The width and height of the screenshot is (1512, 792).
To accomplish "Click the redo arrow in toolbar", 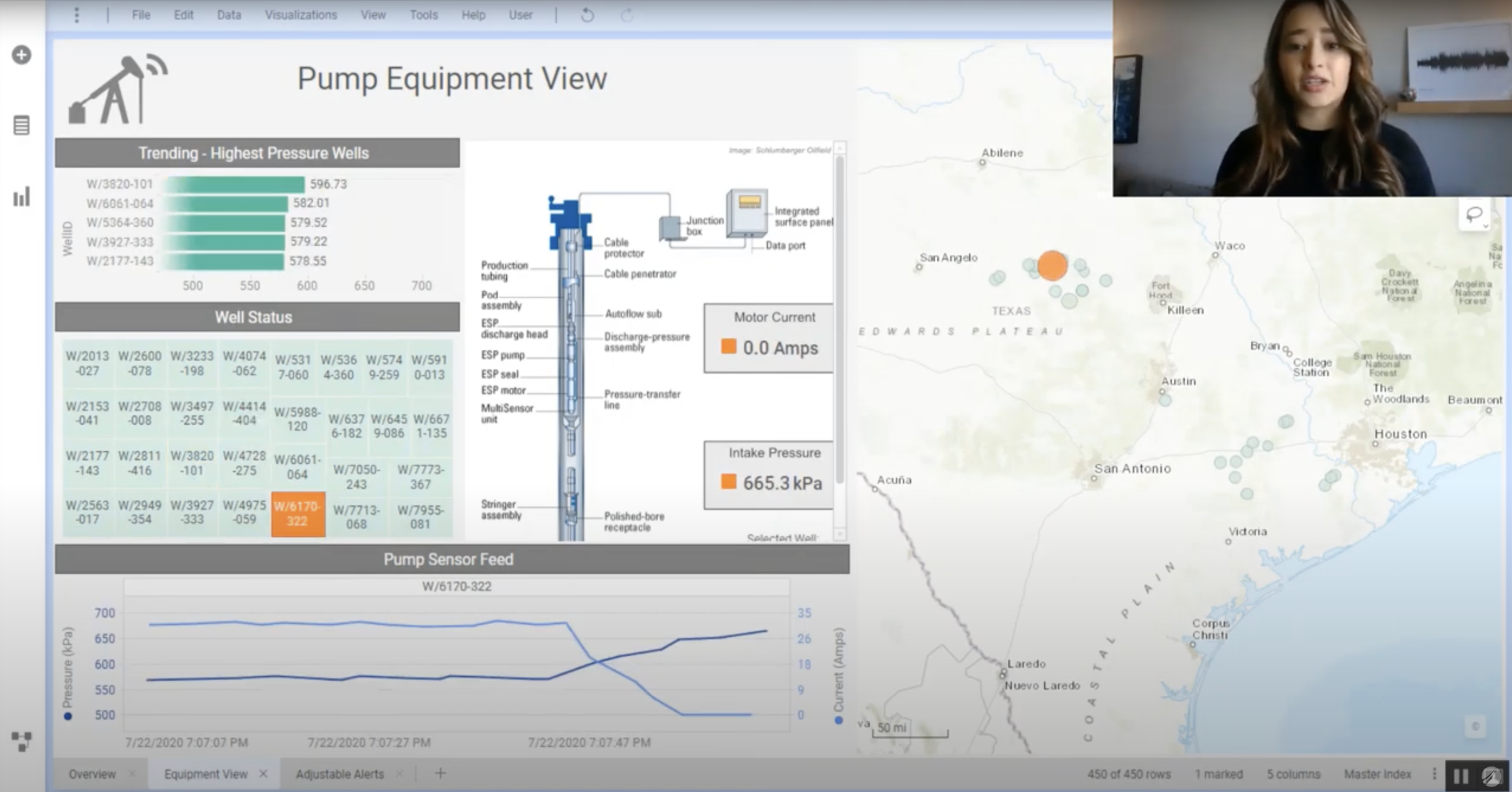I will pos(627,15).
